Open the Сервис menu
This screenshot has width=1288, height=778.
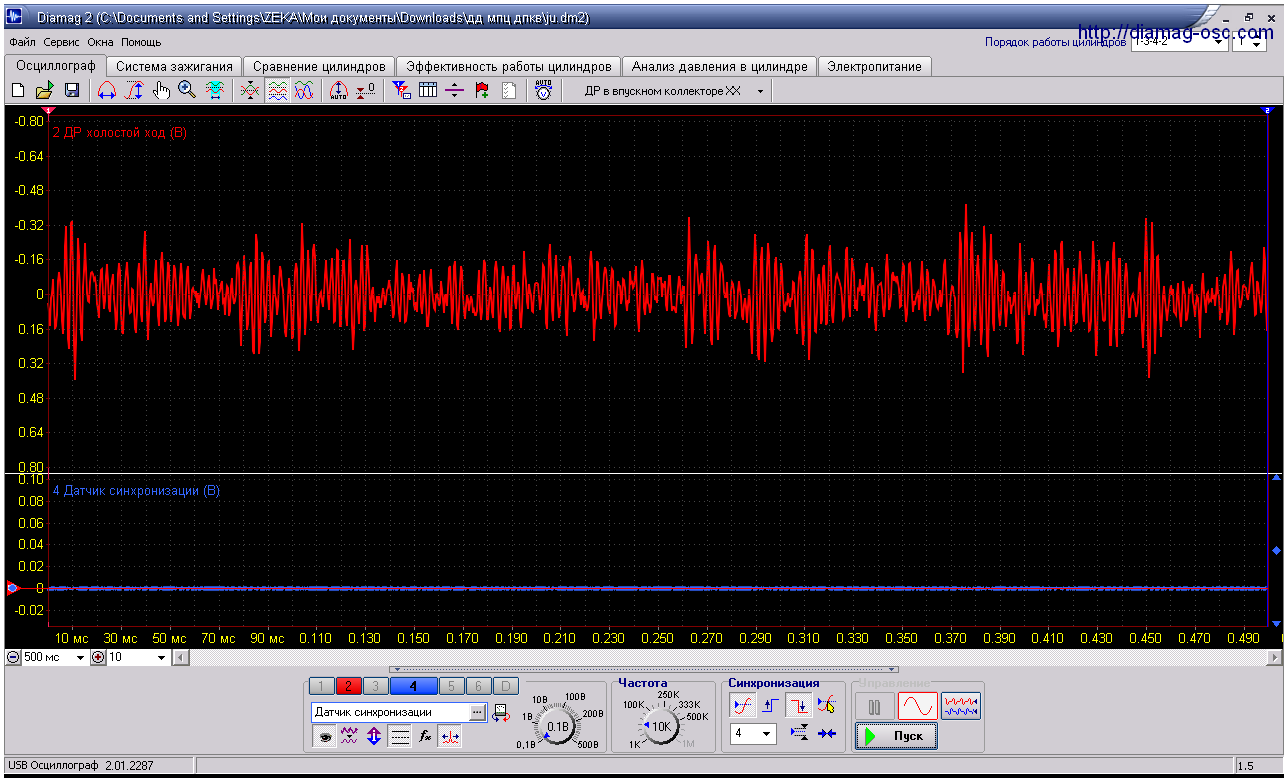click(62, 42)
